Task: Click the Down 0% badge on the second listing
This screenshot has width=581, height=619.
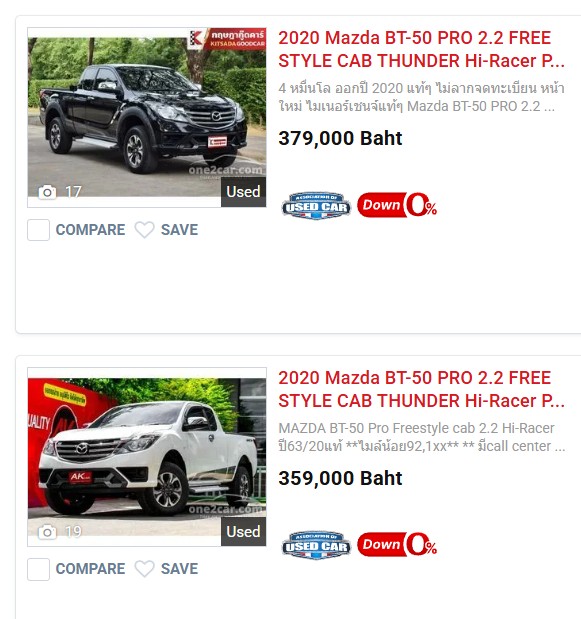Action: [x=397, y=544]
